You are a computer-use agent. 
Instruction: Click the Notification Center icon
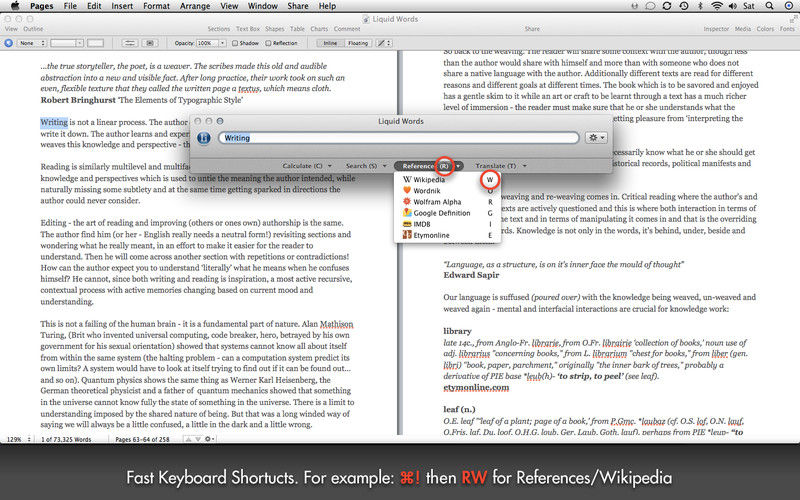(x=789, y=6)
